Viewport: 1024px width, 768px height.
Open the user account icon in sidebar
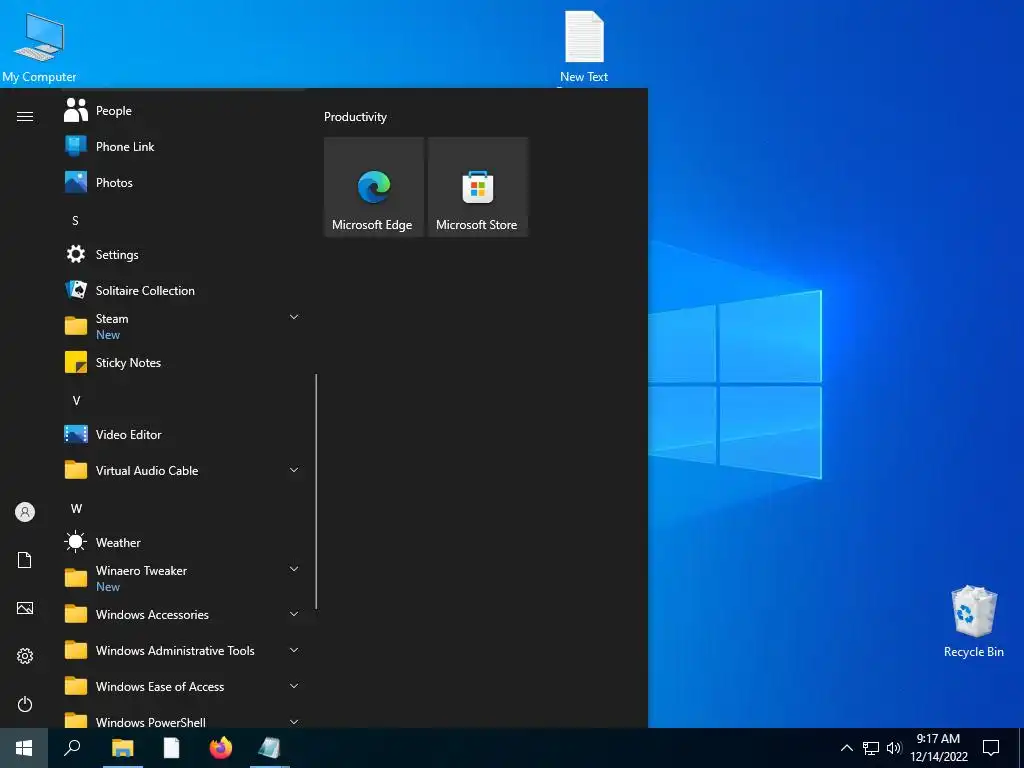[x=25, y=512]
